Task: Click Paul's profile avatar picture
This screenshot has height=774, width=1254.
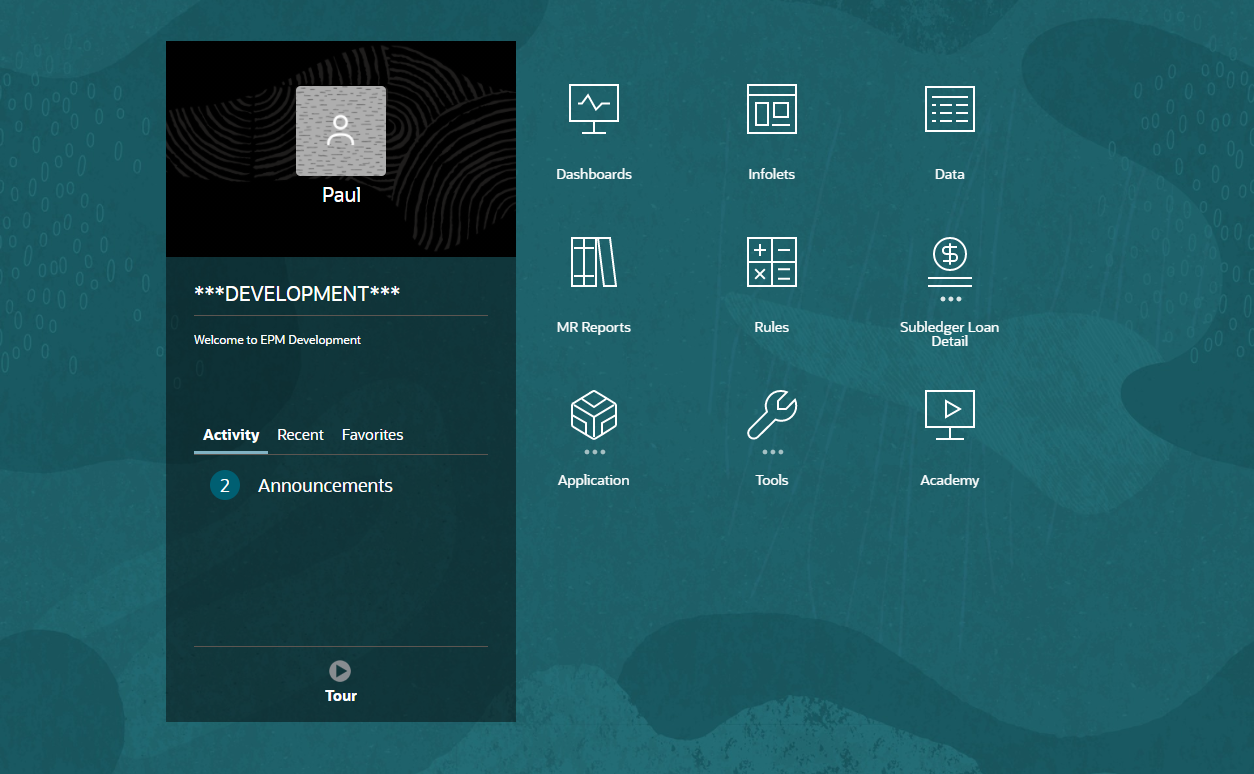Action: pyautogui.click(x=341, y=131)
